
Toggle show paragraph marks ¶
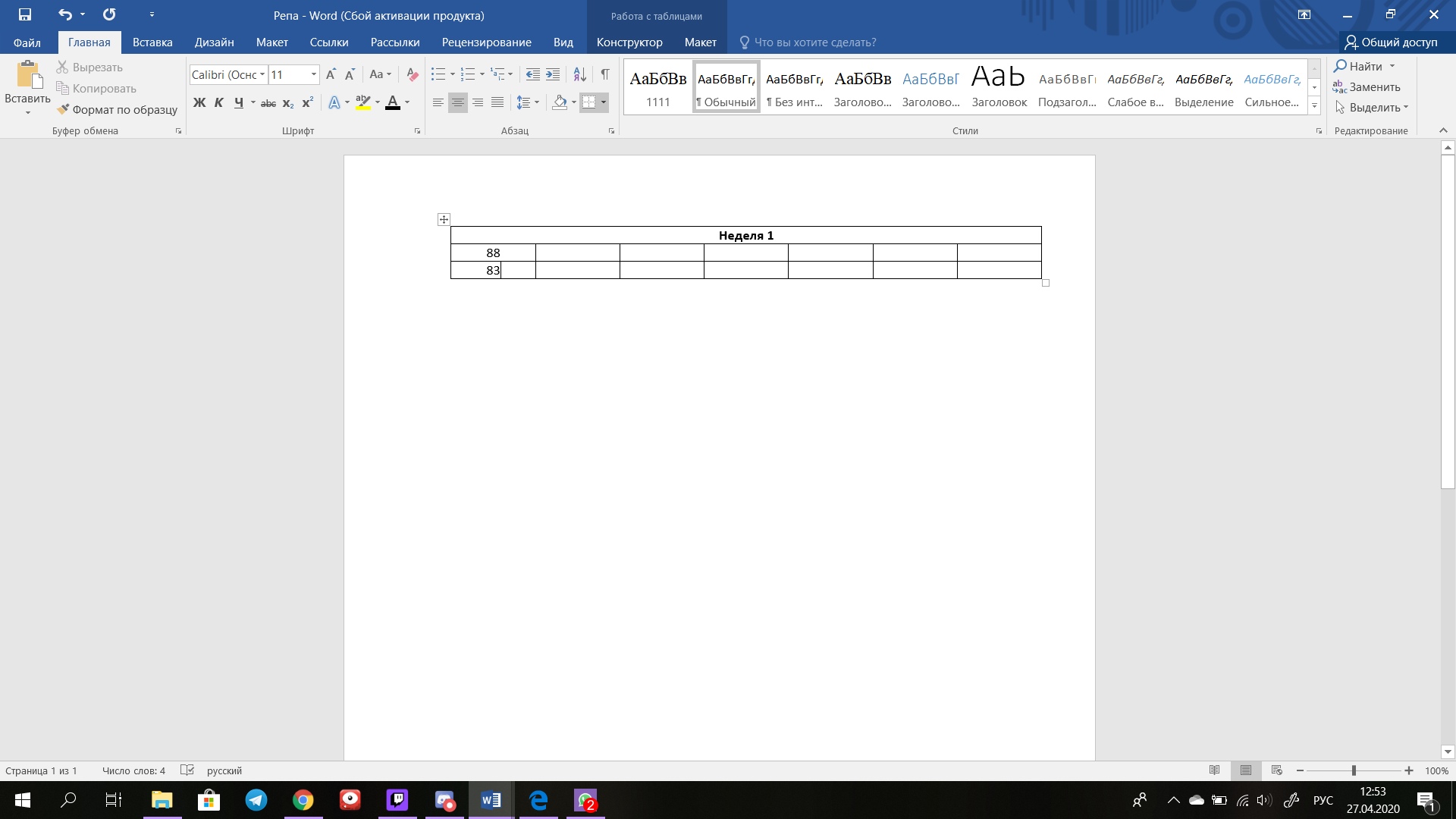604,74
